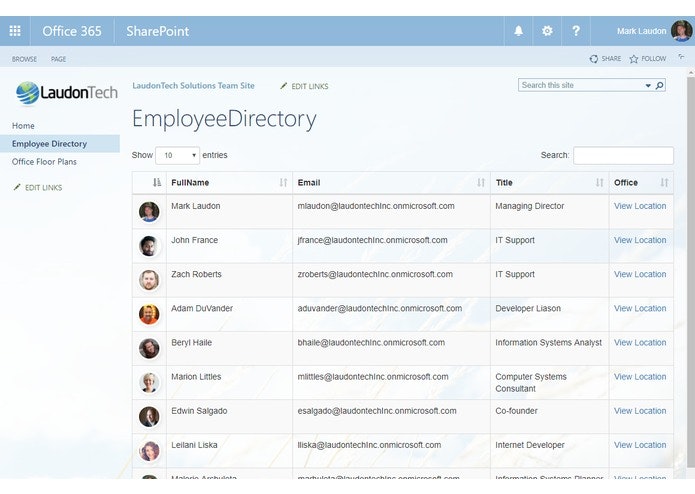Go to Home in left navigation
This screenshot has height=494, width=695.
pos(23,125)
